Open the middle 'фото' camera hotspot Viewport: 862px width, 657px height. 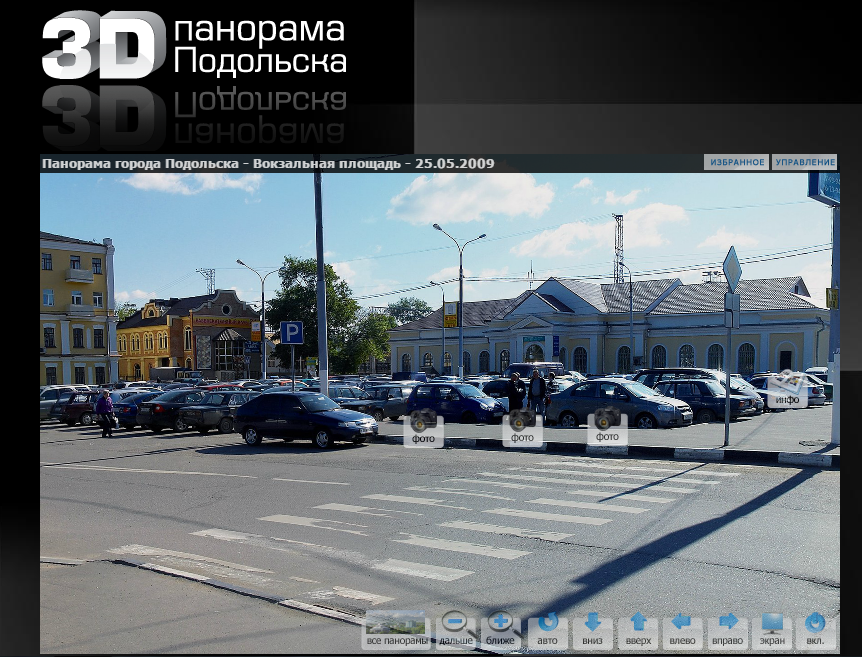(522, 426)
